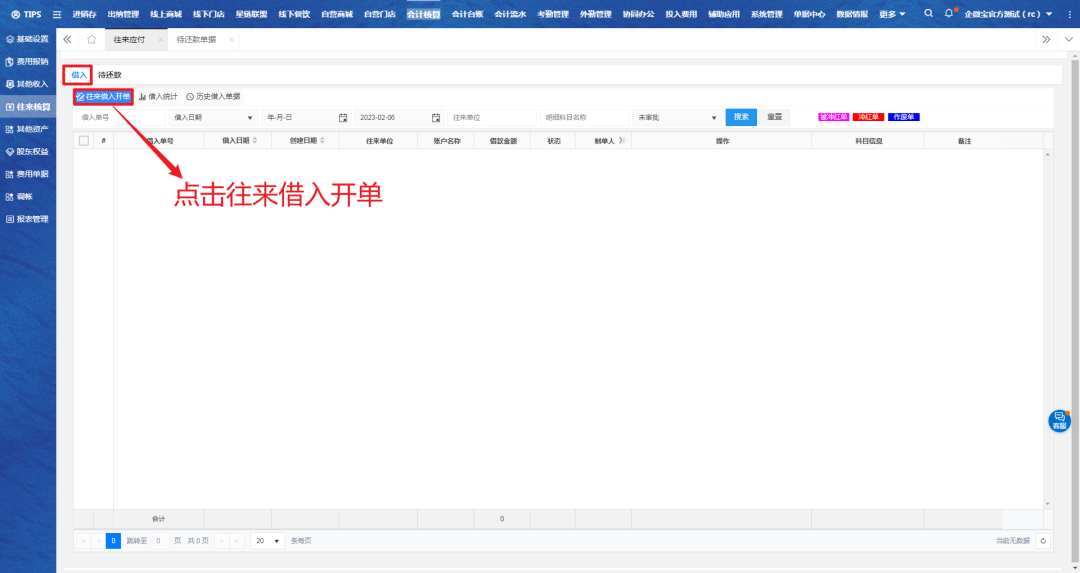Open the 客服 customer service bubble

click(1059, 421)
